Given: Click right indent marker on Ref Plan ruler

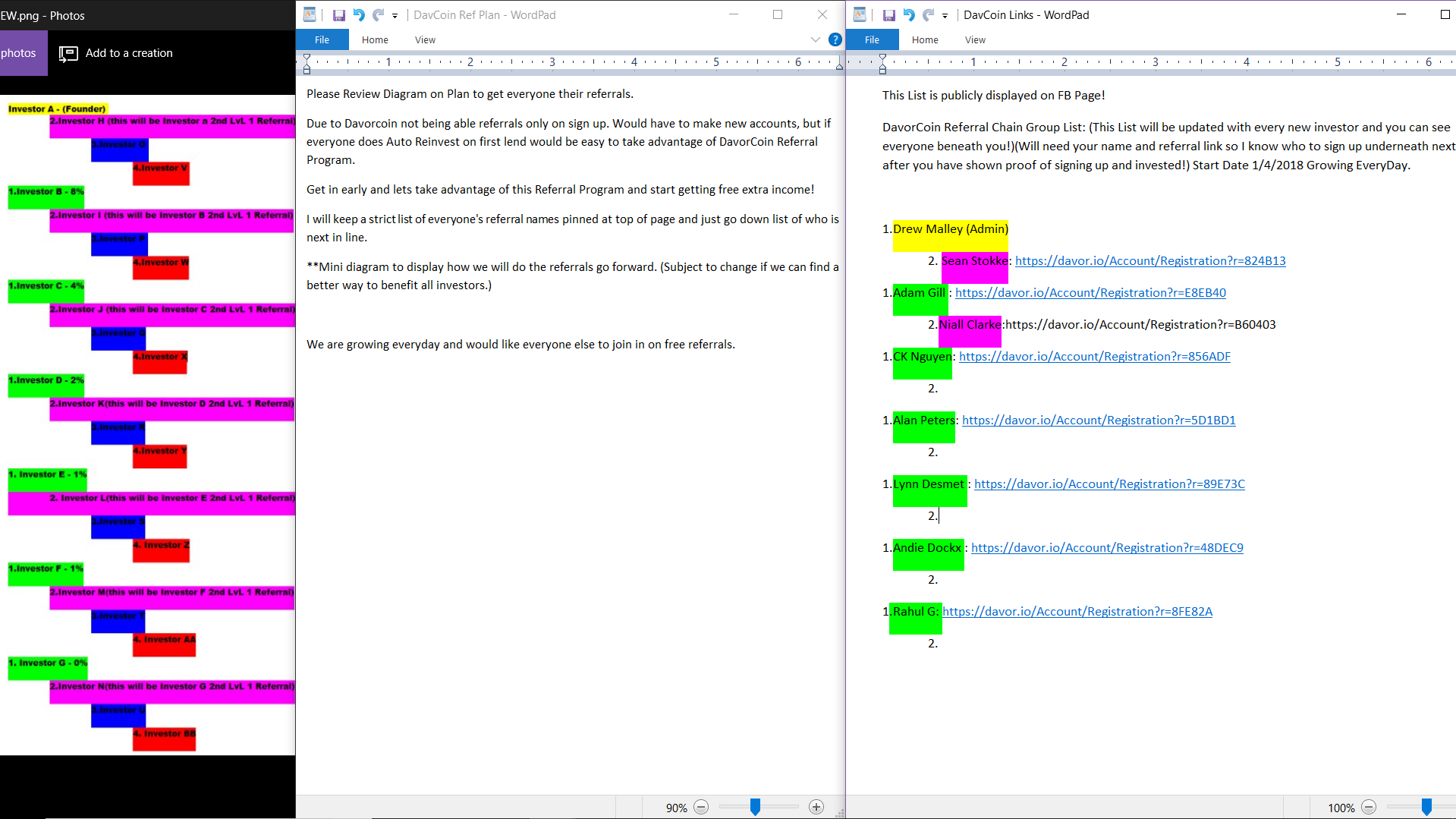Looking at the screenshot, I should coord(839,68).
